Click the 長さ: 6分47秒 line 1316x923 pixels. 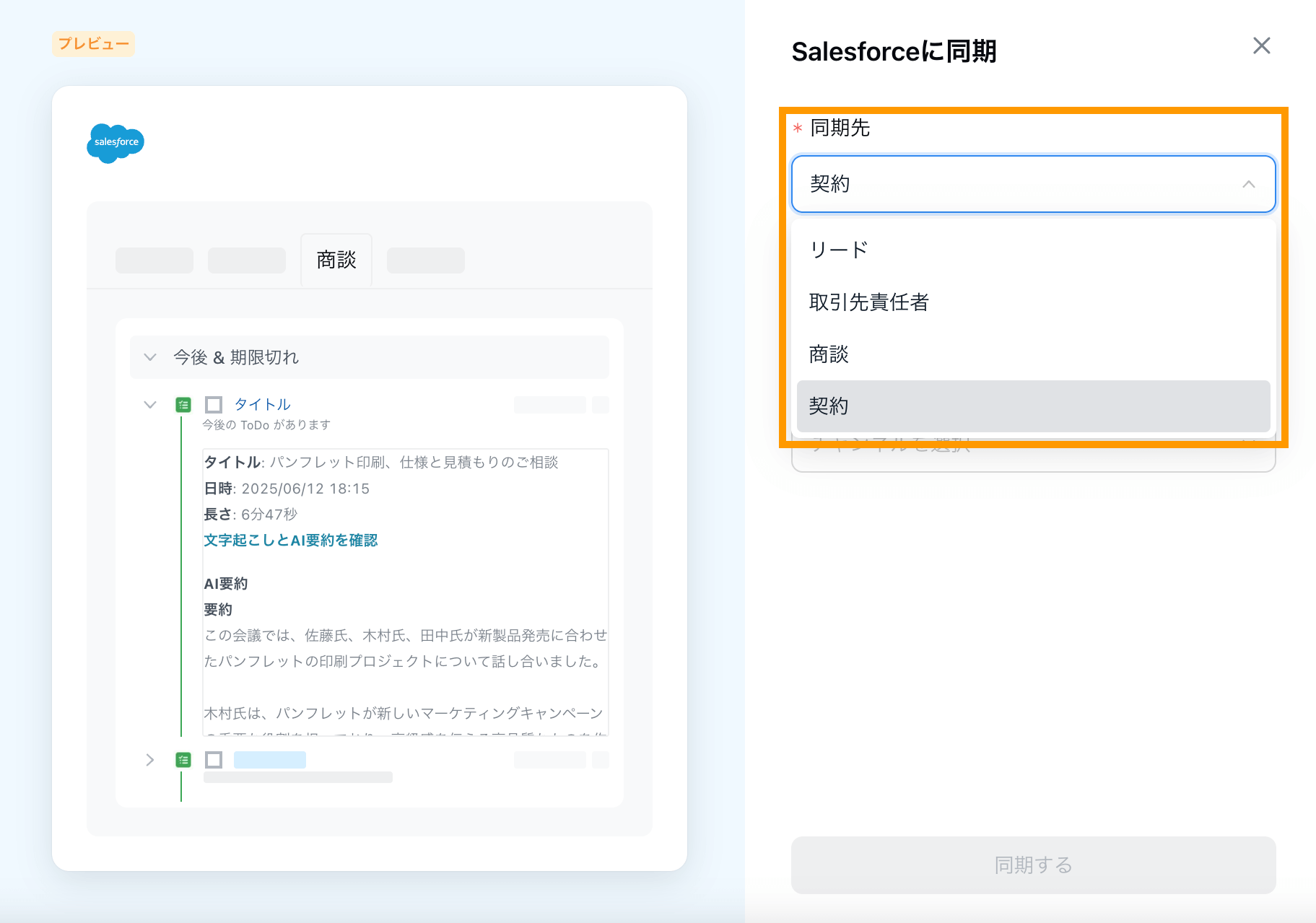point(250,515)
